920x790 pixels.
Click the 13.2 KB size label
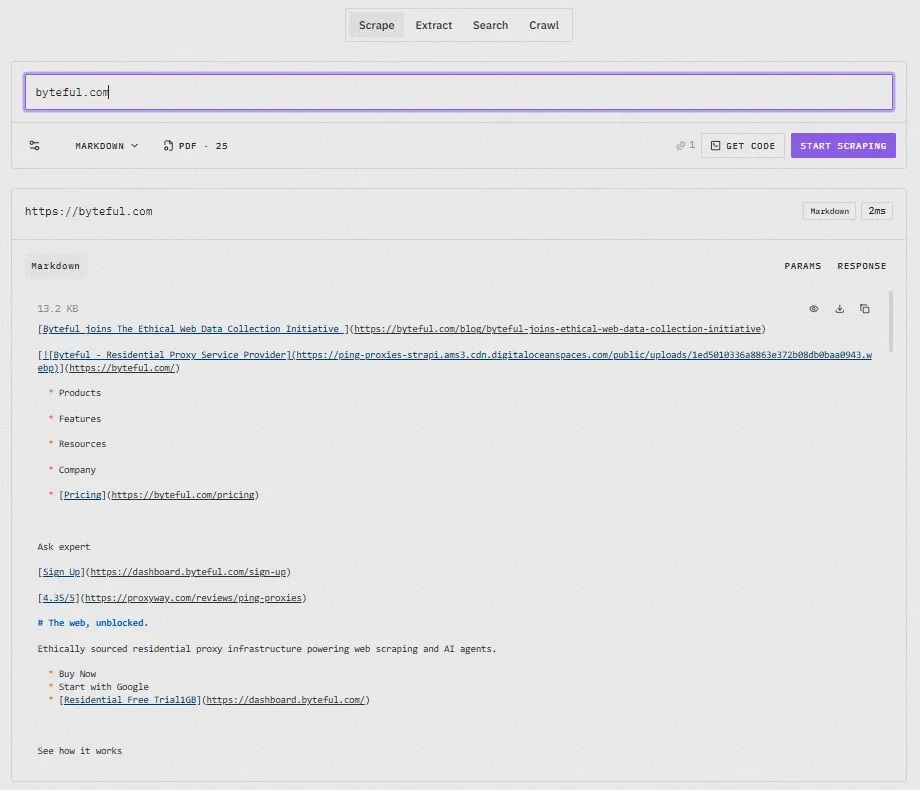58,309
